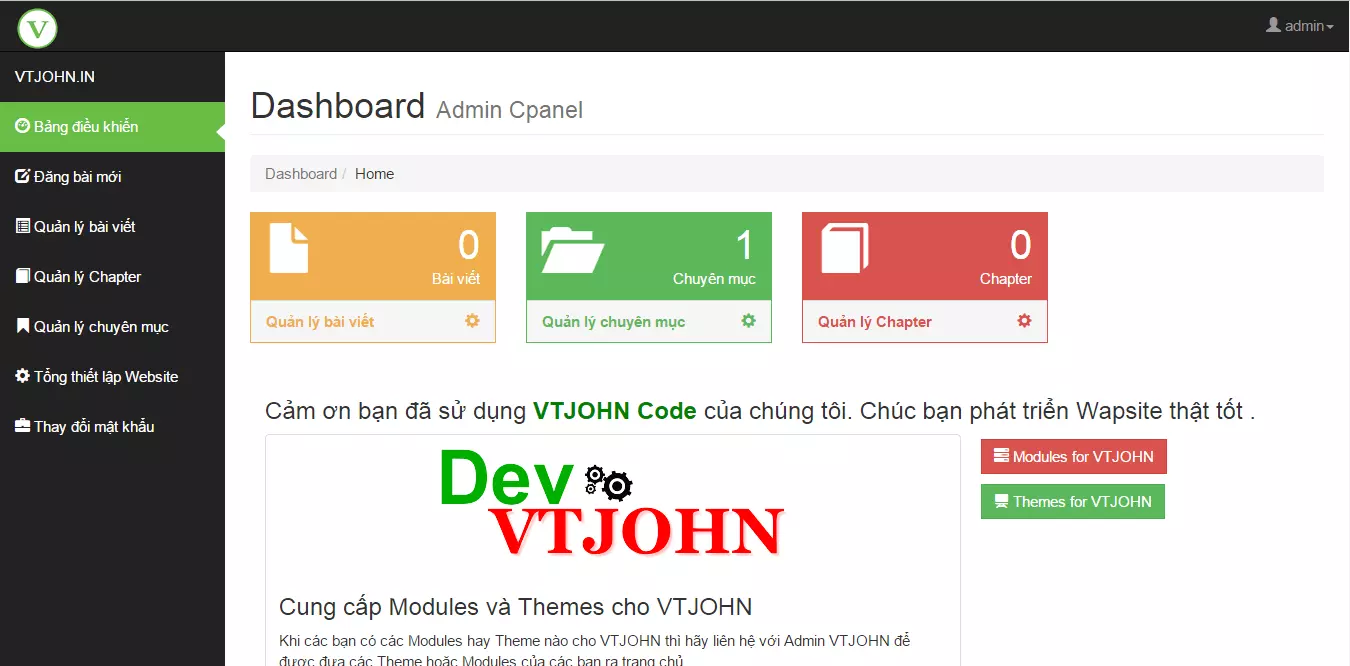
Task: Open Tổng thiết lập Website settings
Action: coord(105,377)
